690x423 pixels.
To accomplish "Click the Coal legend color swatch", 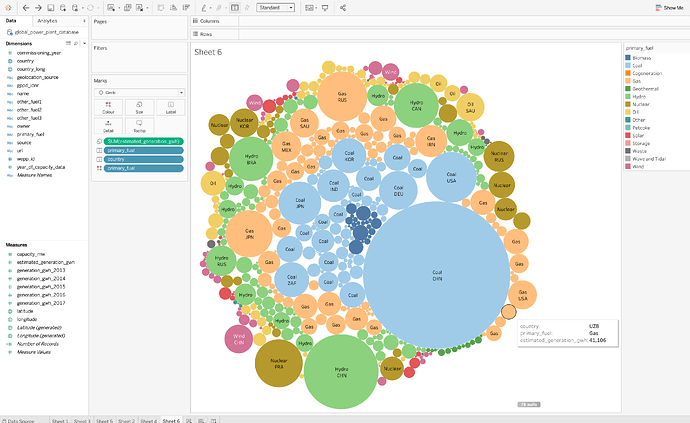I will [x=628, y=66].
